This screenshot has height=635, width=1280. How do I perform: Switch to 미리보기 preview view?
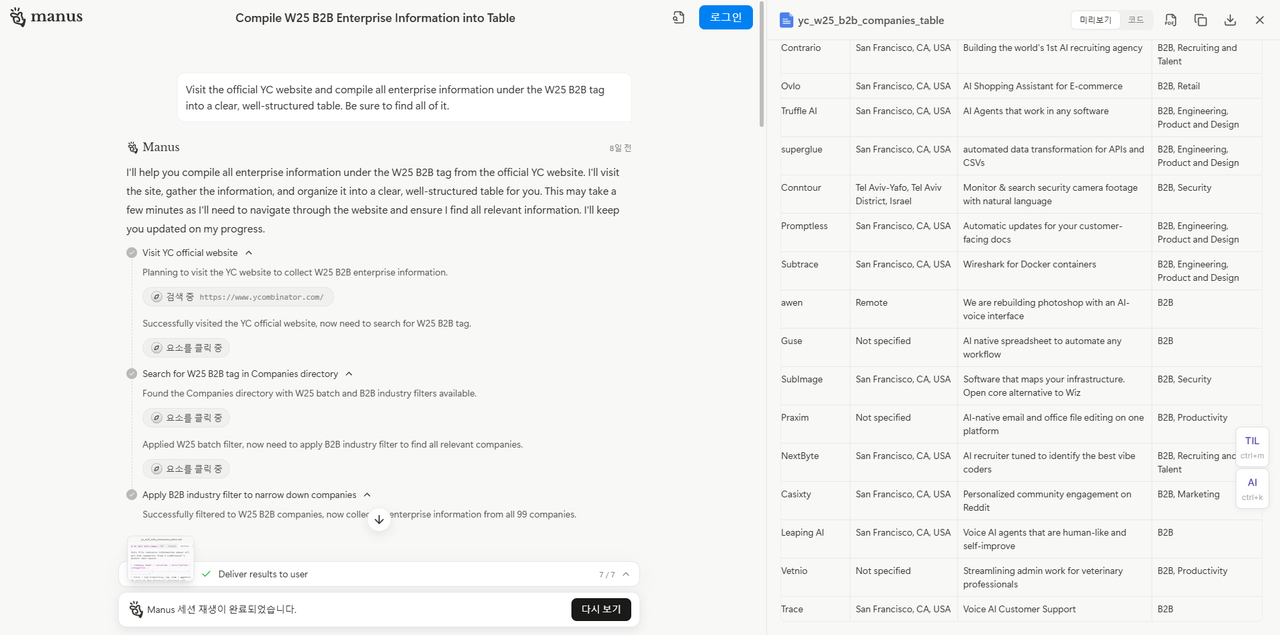(x=1096, y=20)
